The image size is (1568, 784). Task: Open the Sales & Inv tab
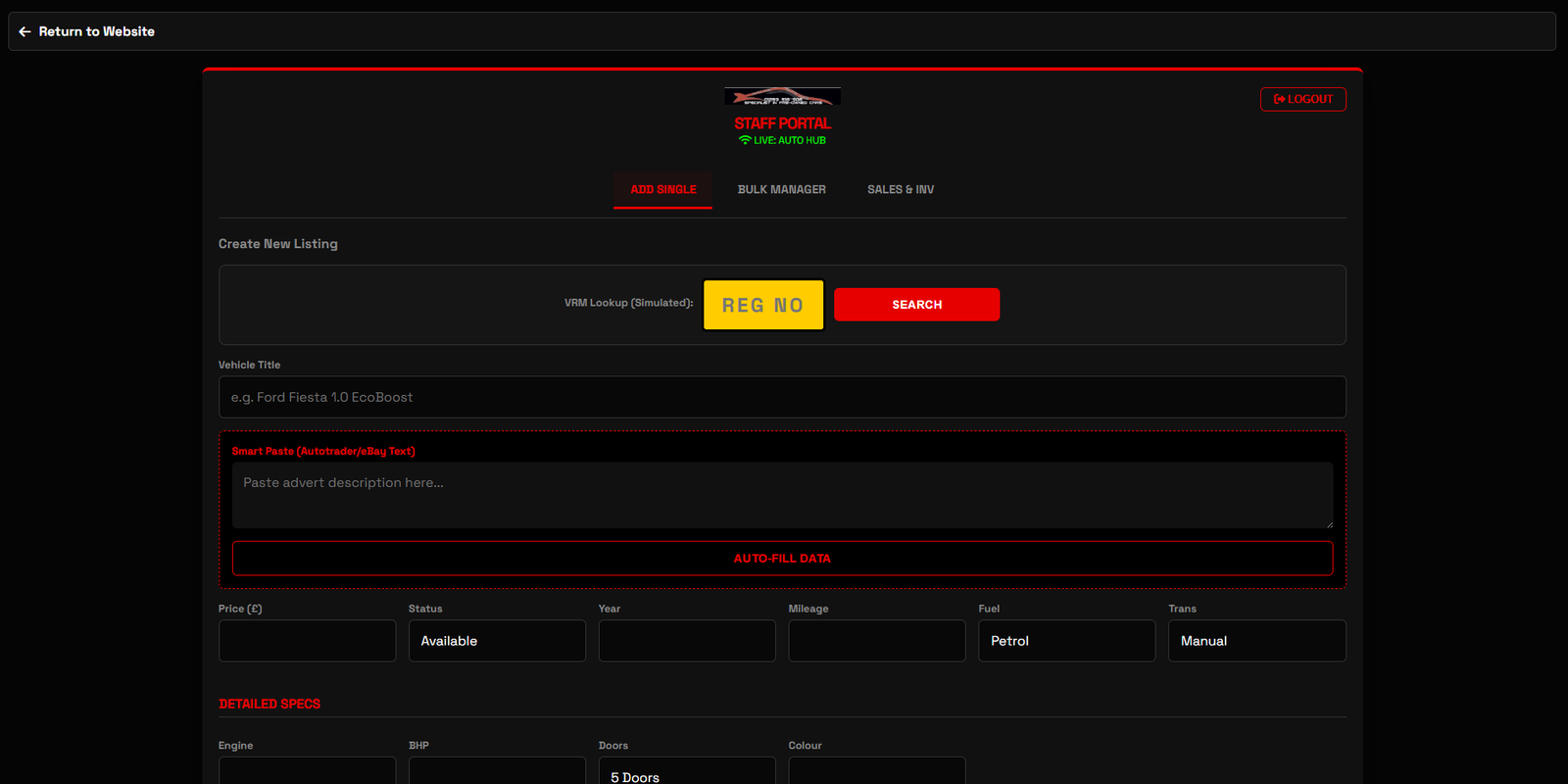point(900,189)
